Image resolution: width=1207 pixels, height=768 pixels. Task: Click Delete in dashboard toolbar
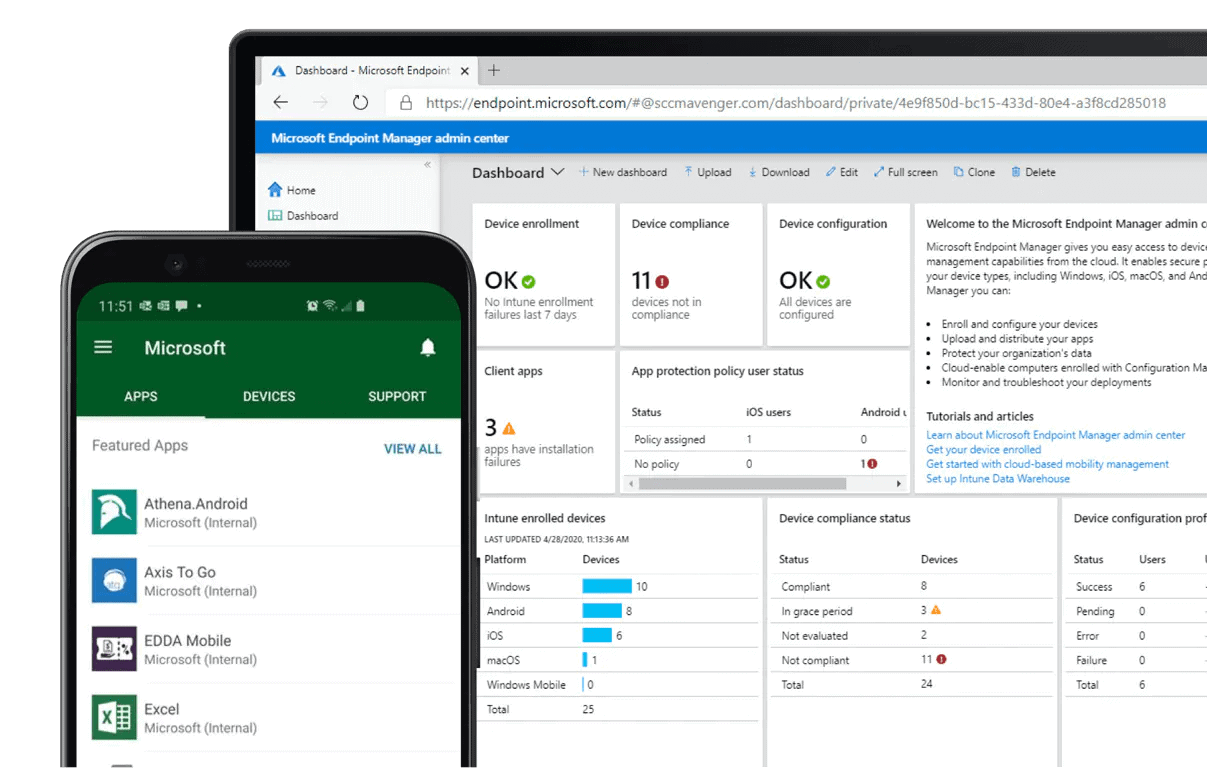(1033, 172)
